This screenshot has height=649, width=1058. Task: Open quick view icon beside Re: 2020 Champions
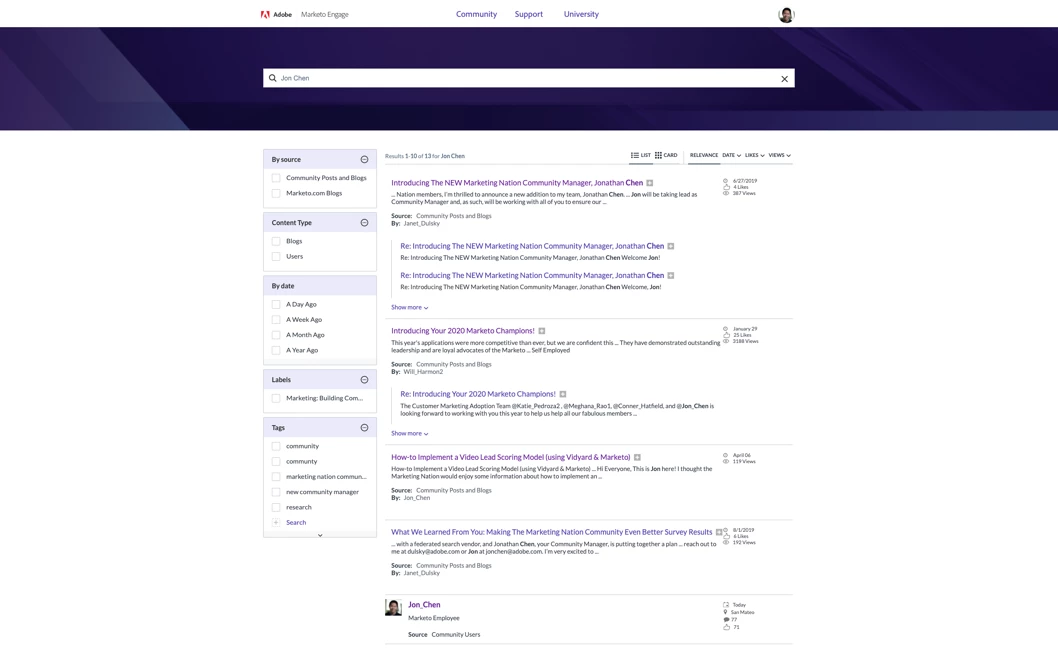pyautogui.click(x=563, y=394)
